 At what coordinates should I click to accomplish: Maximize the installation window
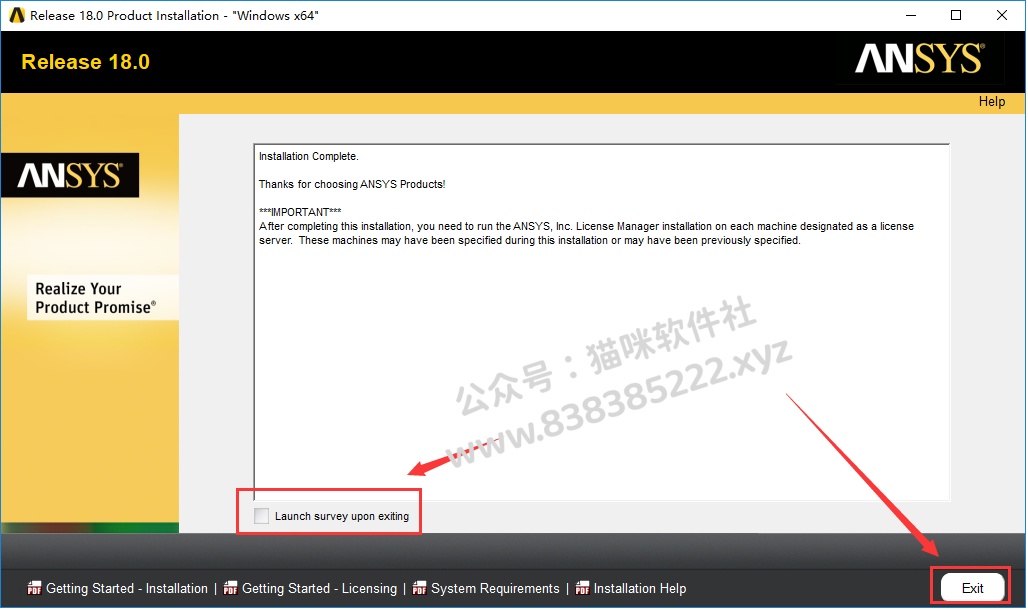point(956,15)
